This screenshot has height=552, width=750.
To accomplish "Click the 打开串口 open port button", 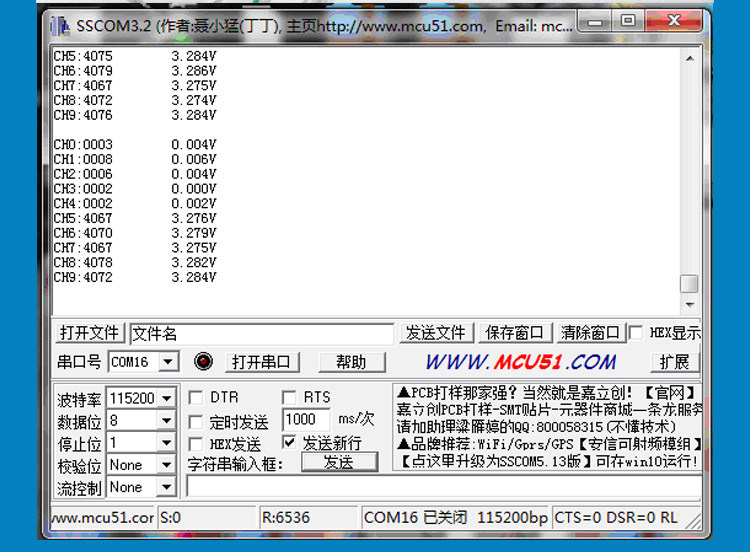I will point(262,362).
